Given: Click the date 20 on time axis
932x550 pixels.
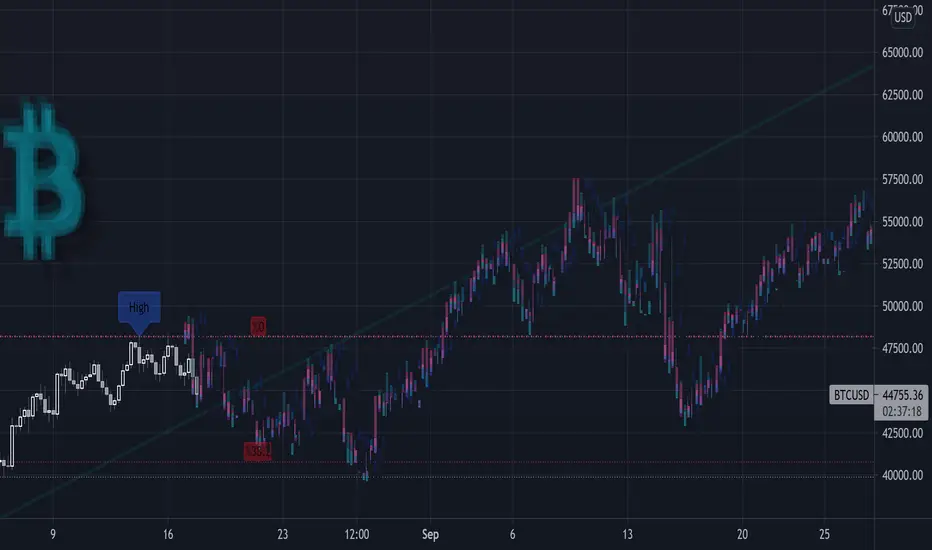Looking at the screenshot, I should pyautogui.click(x=742, y=534).
